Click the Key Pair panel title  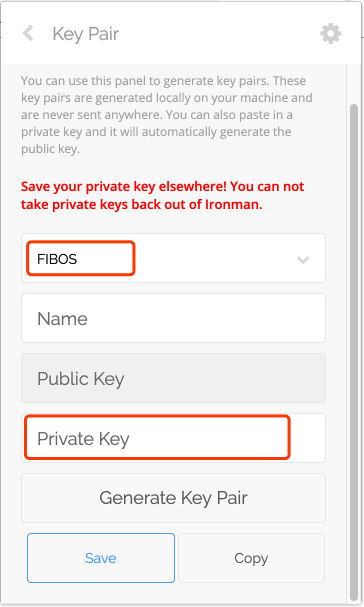point(86,34)
